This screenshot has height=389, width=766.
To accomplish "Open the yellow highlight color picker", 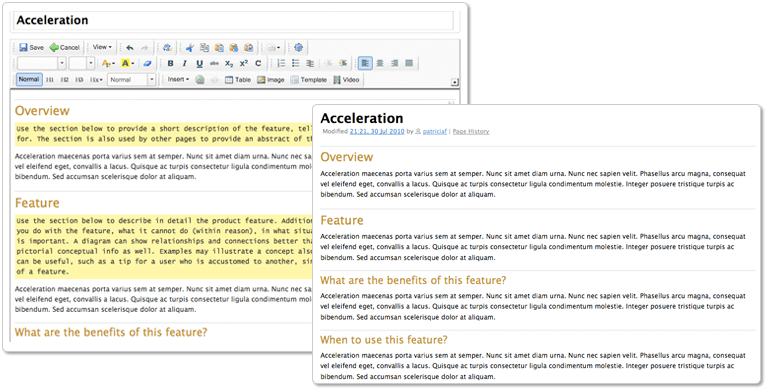I will coord(128,63).
